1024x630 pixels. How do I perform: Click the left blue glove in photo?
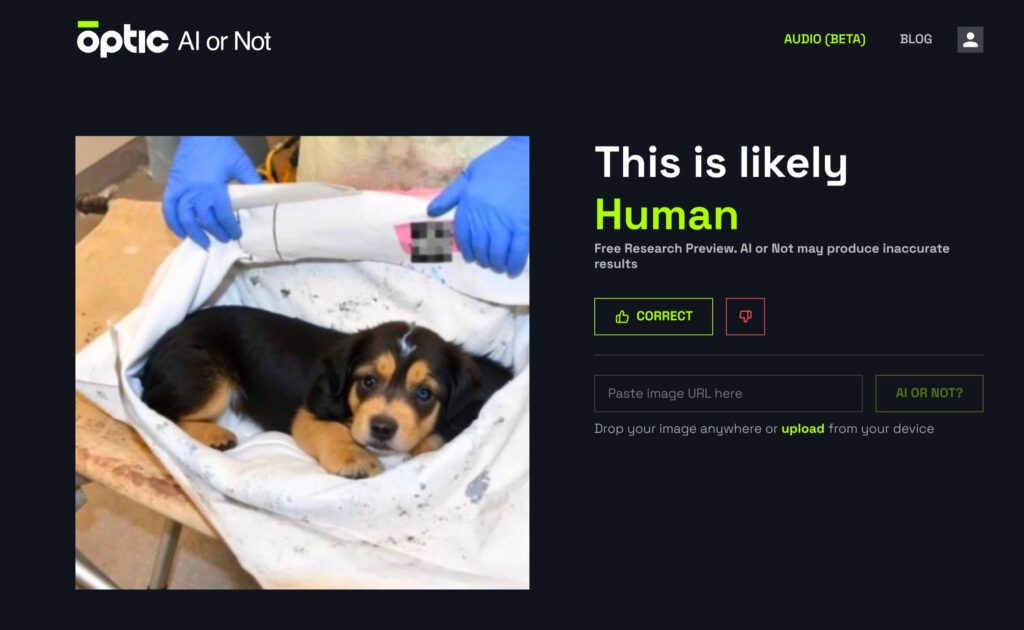[x=208, y=189]
